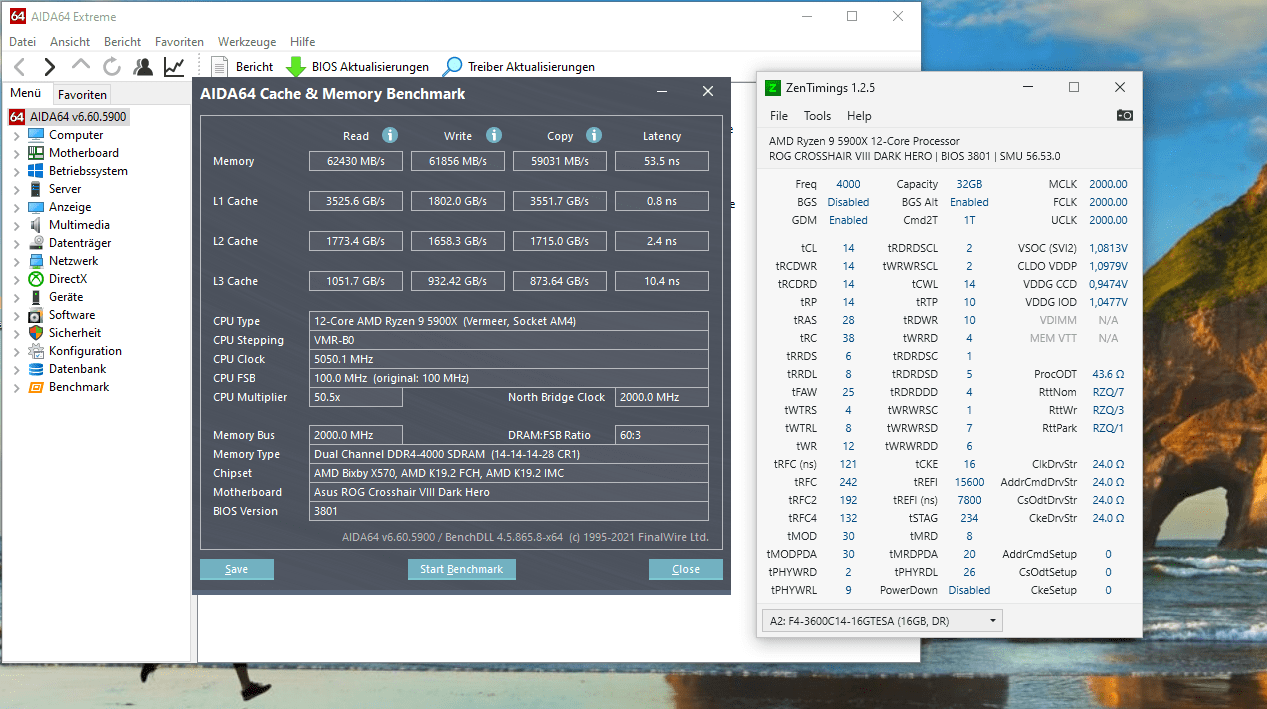The width and height of the screenshot is (1267, 709).
Task: Click the ProcODT 43.6 Ω value
Action: point(1109,374)
